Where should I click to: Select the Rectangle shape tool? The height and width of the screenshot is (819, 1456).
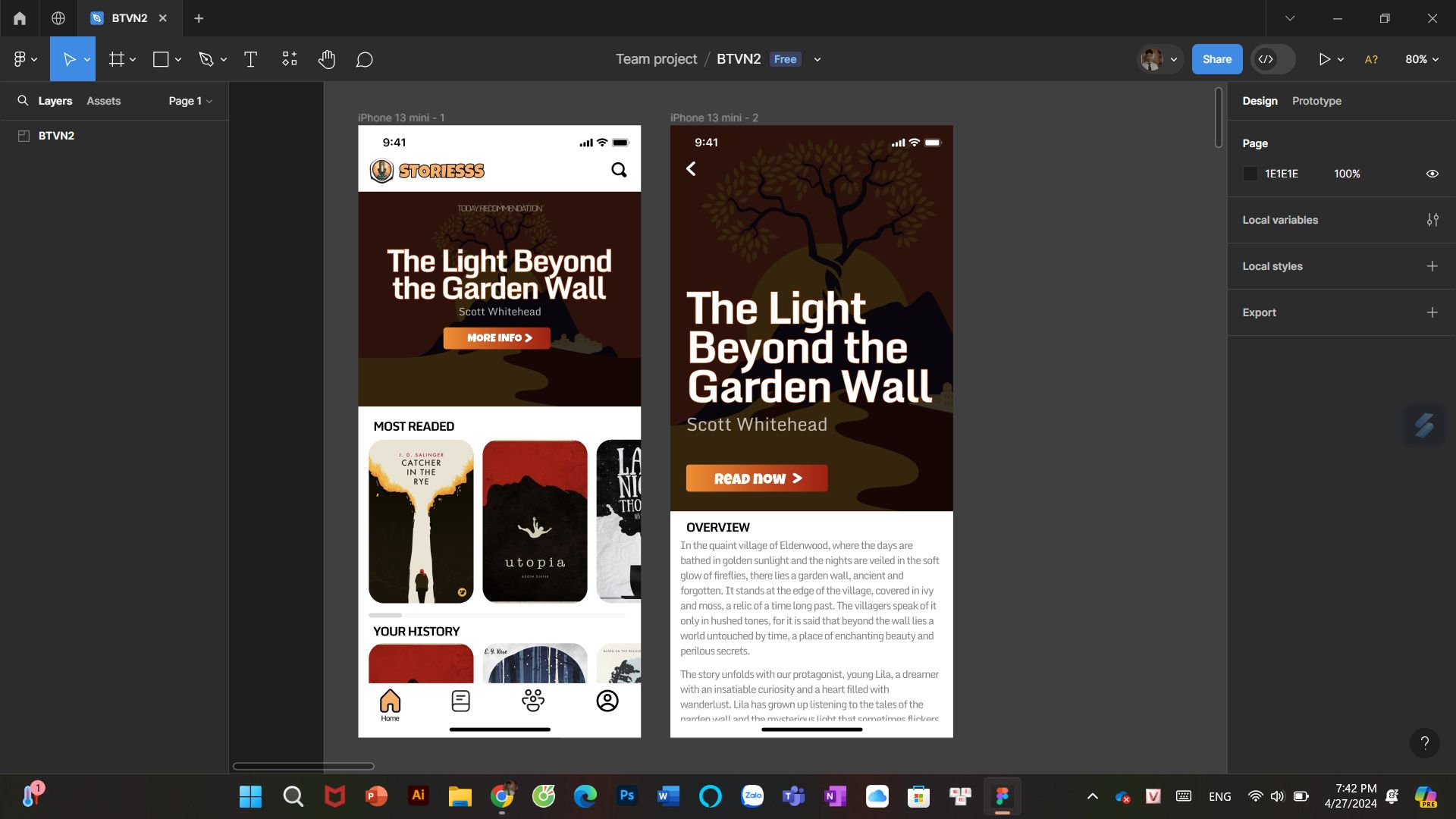(x=161, y=59)
